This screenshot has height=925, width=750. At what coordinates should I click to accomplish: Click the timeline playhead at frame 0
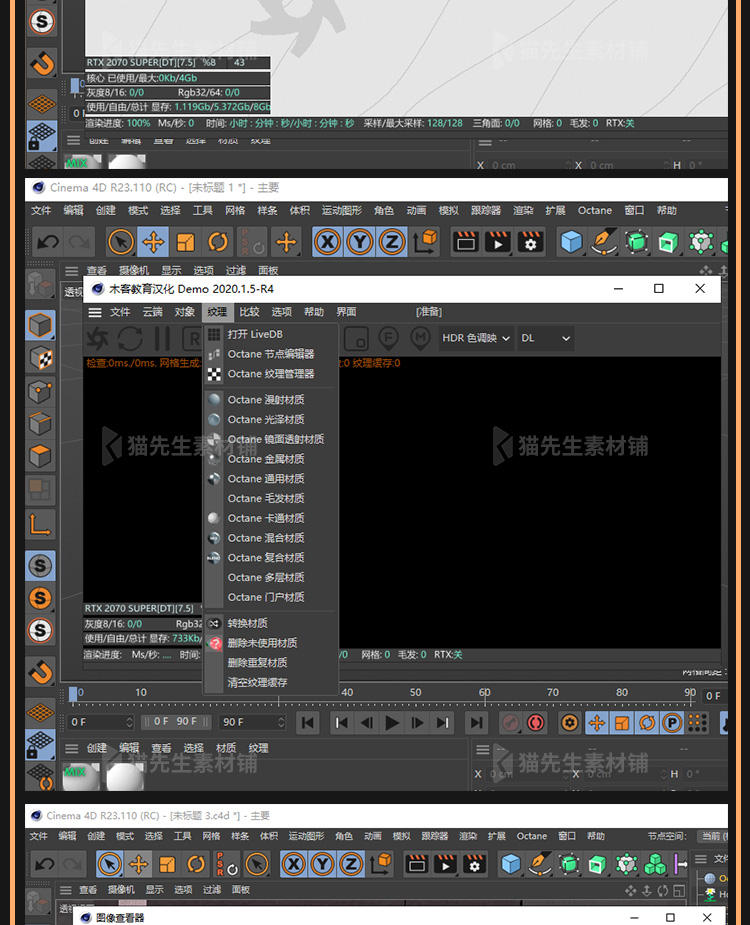[x=73, y=694]
